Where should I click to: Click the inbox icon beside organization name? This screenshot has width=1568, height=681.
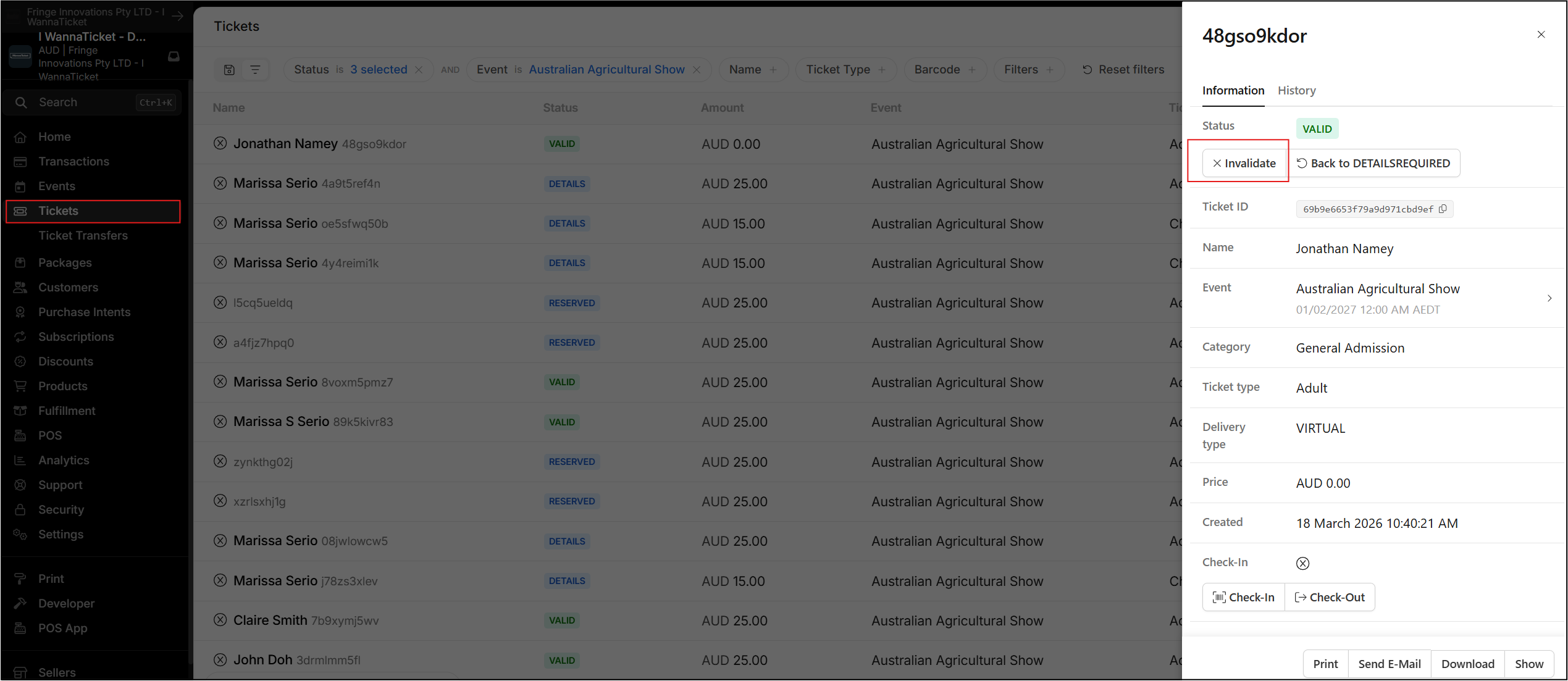coord(174,56)
